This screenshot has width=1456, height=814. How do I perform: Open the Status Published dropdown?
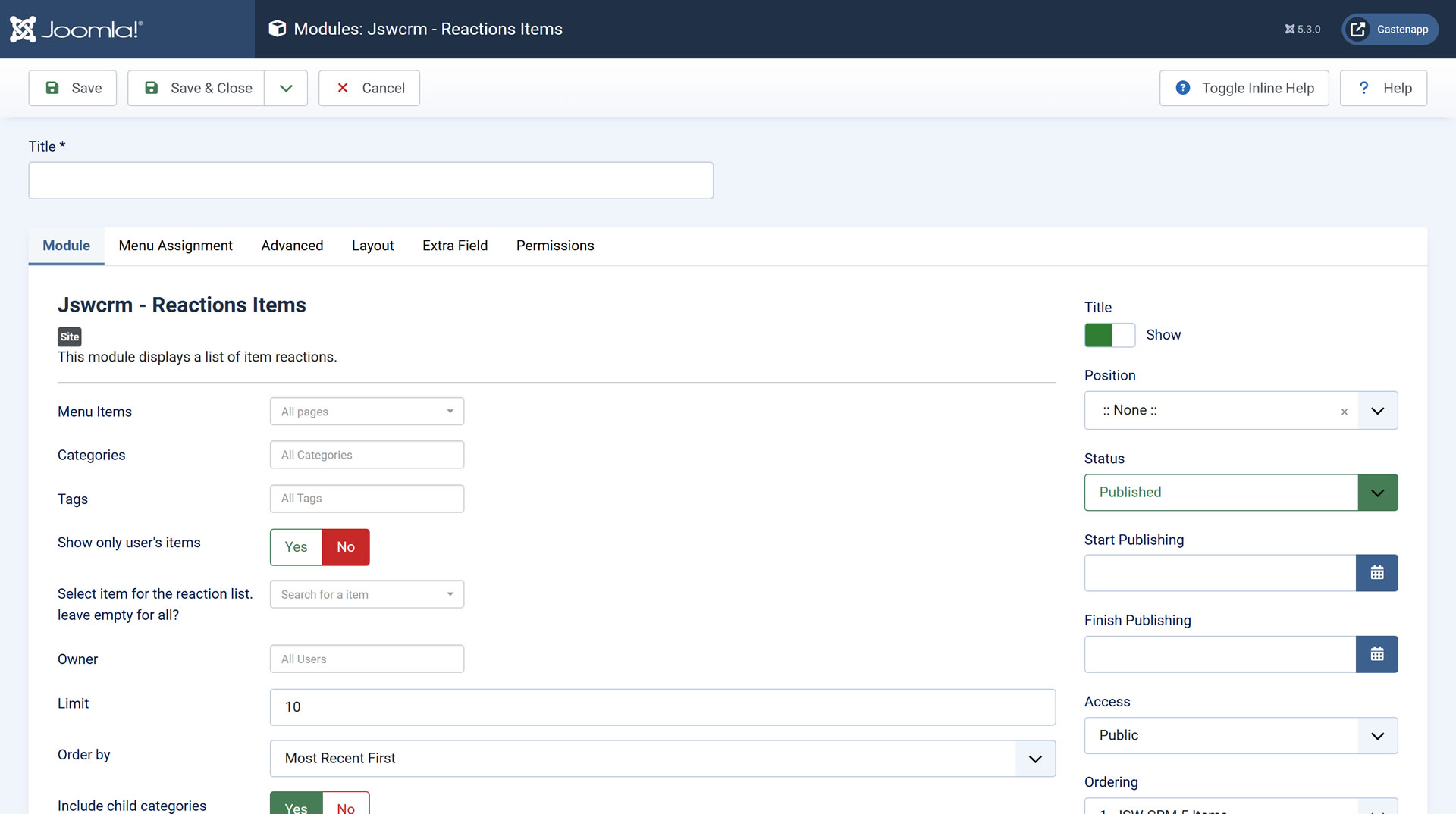pos(1241,493)
